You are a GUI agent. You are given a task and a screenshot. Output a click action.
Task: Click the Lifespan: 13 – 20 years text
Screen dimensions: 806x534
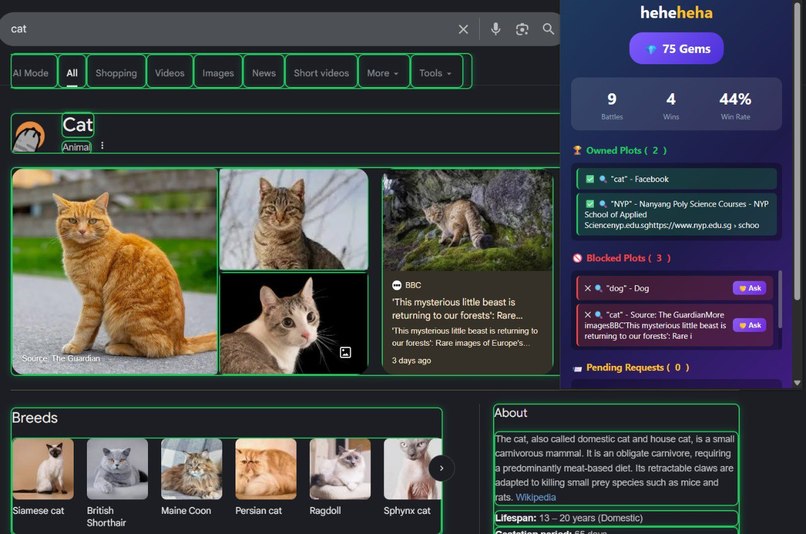pyautogui.click(x=569, y=518)
